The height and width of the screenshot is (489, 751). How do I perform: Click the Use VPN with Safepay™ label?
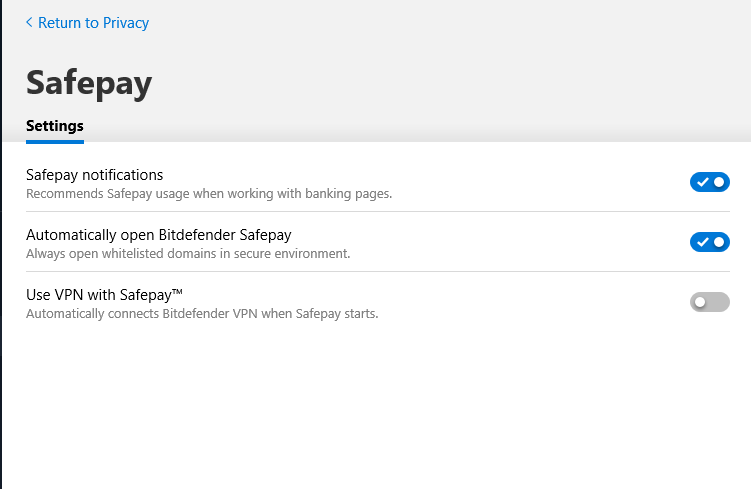[x=105, y=294]
